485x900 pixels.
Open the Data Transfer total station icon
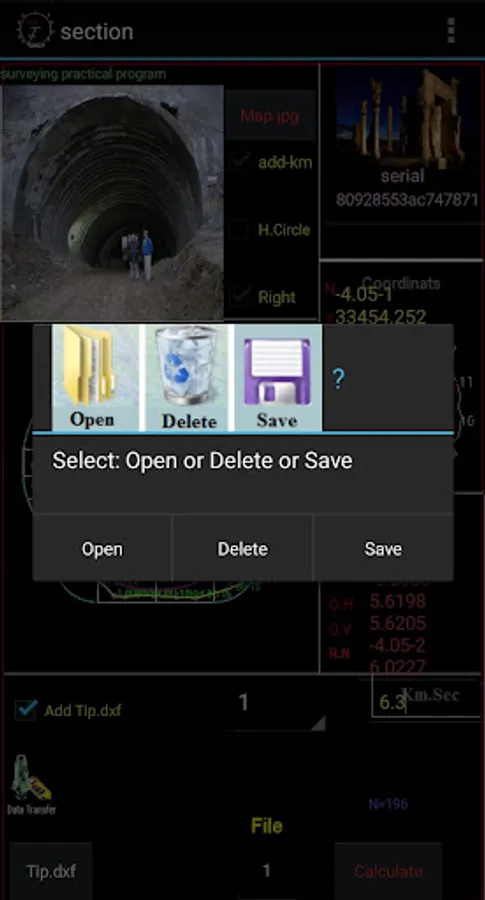(x=32, y=784)
